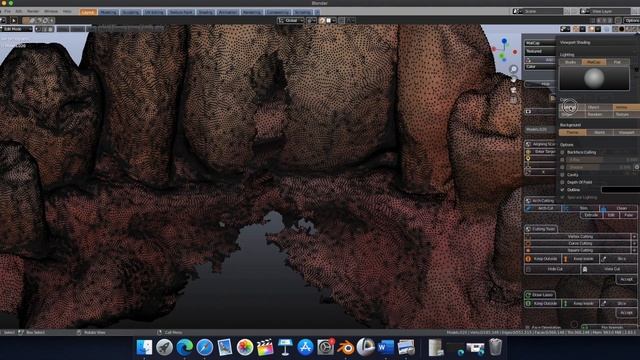
Task: Collapse the Cutting Tools panel header
Action: point(540,229)
